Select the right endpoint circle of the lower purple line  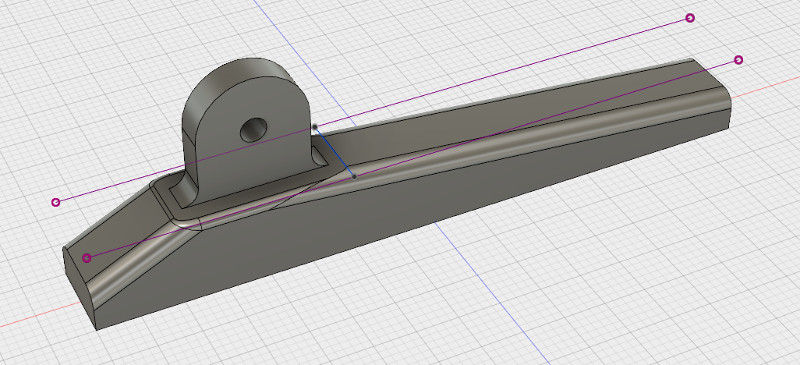point(738,60)
